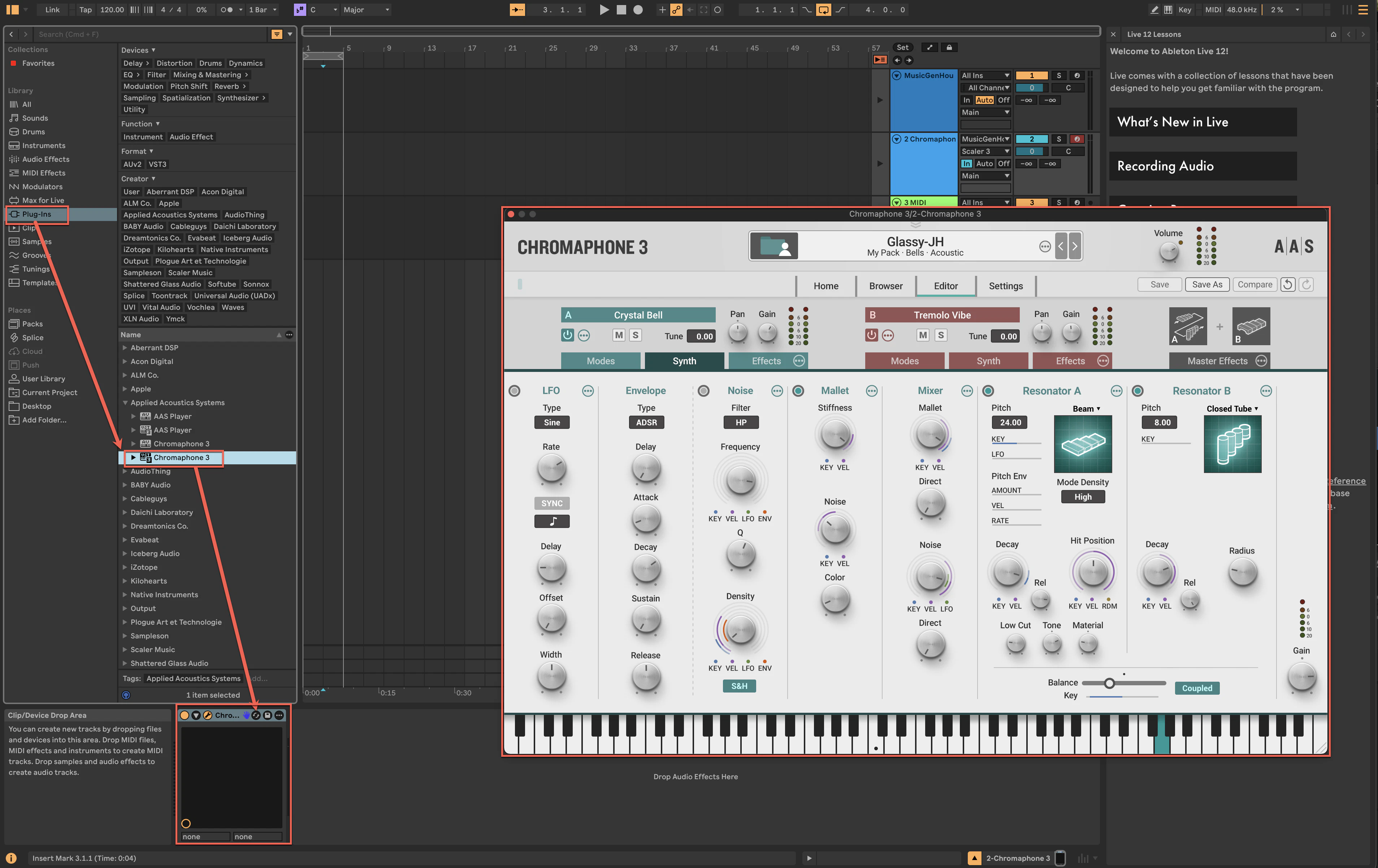Go to previous preset arrow
This screenshot has width=1378, height=868.
[x=1060, y=246]
